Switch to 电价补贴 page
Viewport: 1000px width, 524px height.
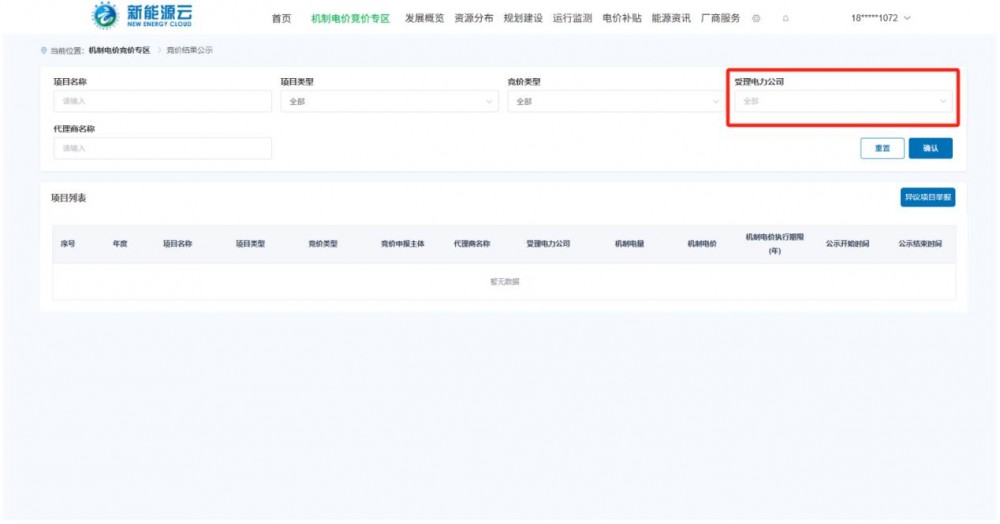click(622, 18)
